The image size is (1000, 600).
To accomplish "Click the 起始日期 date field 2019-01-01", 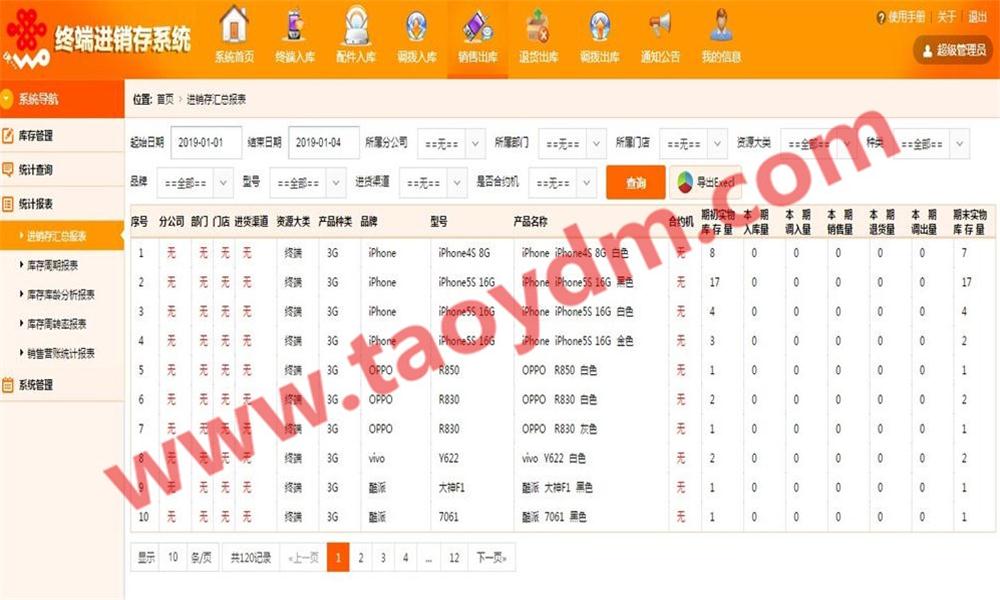I will click(206, 143).
